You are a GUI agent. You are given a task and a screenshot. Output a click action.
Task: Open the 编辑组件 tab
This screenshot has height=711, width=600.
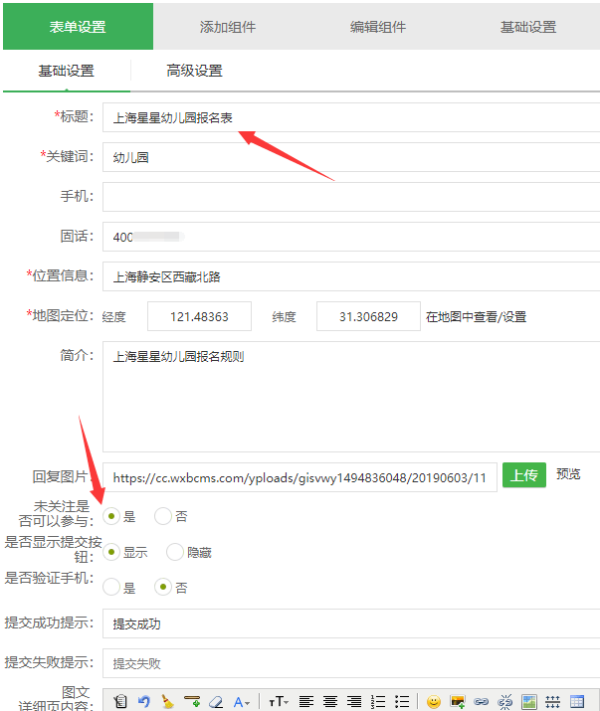point(378,26)
